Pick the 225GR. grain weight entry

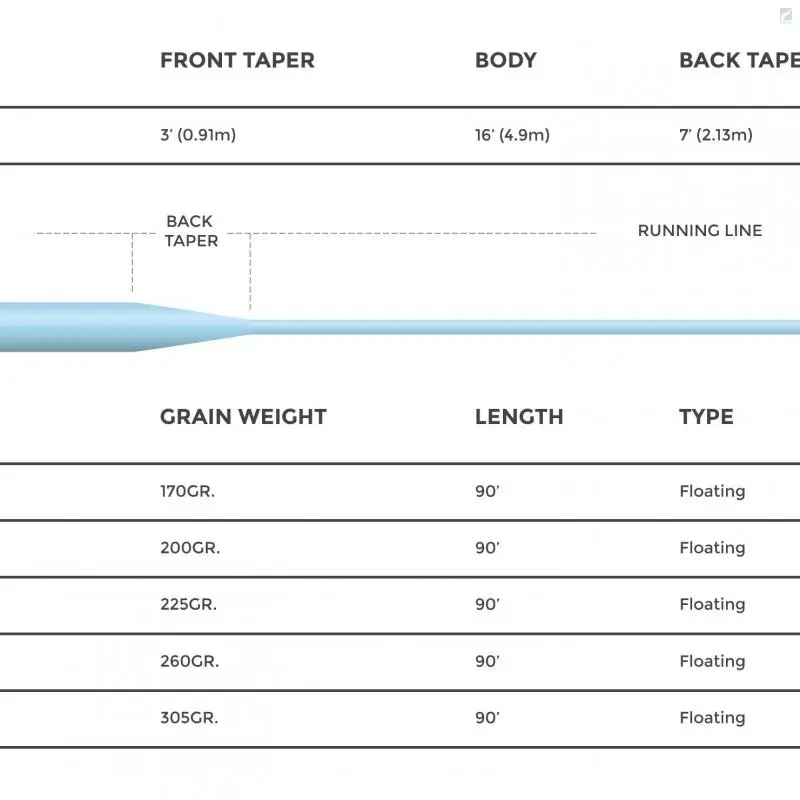point(189,604)
